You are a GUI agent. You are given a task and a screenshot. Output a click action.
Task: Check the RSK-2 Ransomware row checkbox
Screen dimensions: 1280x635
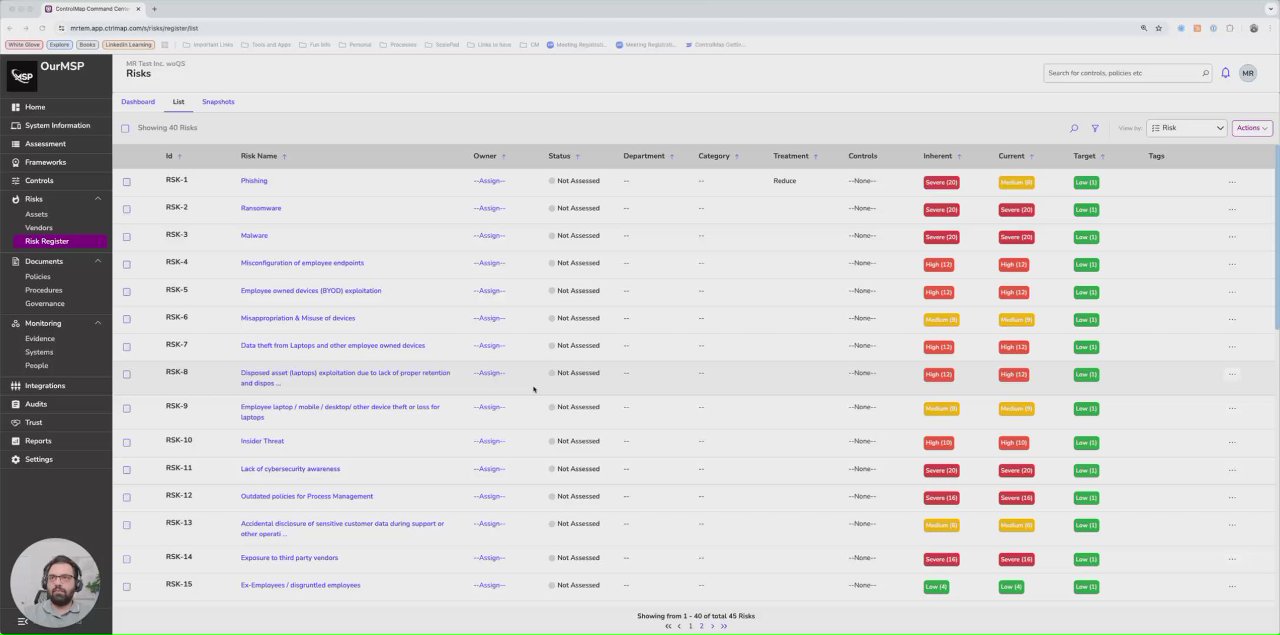126,209
